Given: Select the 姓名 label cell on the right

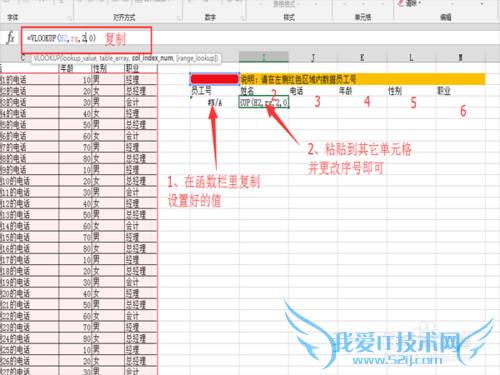Looking at the screenshot, I should 264,90.
